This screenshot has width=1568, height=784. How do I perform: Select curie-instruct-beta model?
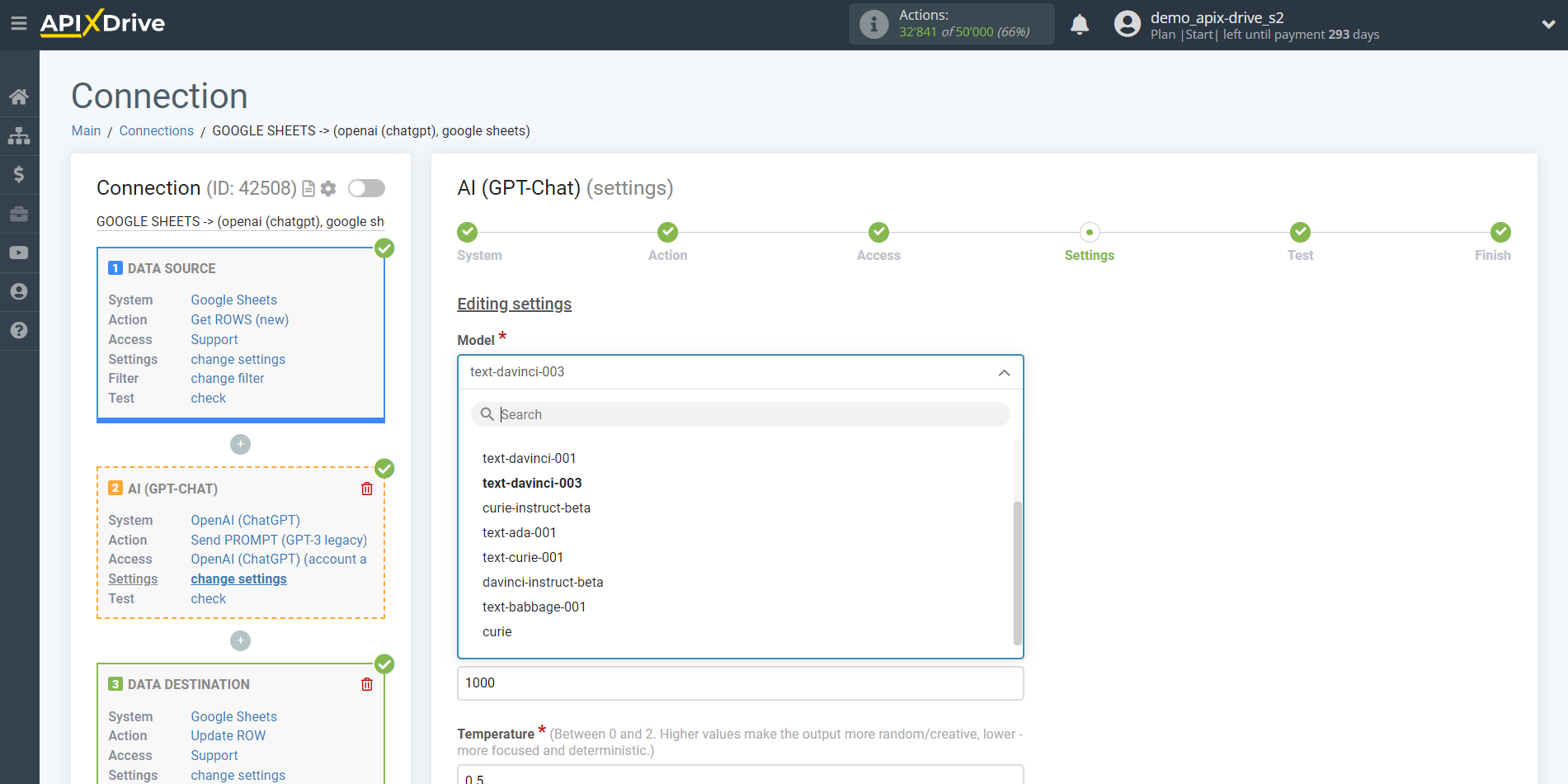pos(537,508)
